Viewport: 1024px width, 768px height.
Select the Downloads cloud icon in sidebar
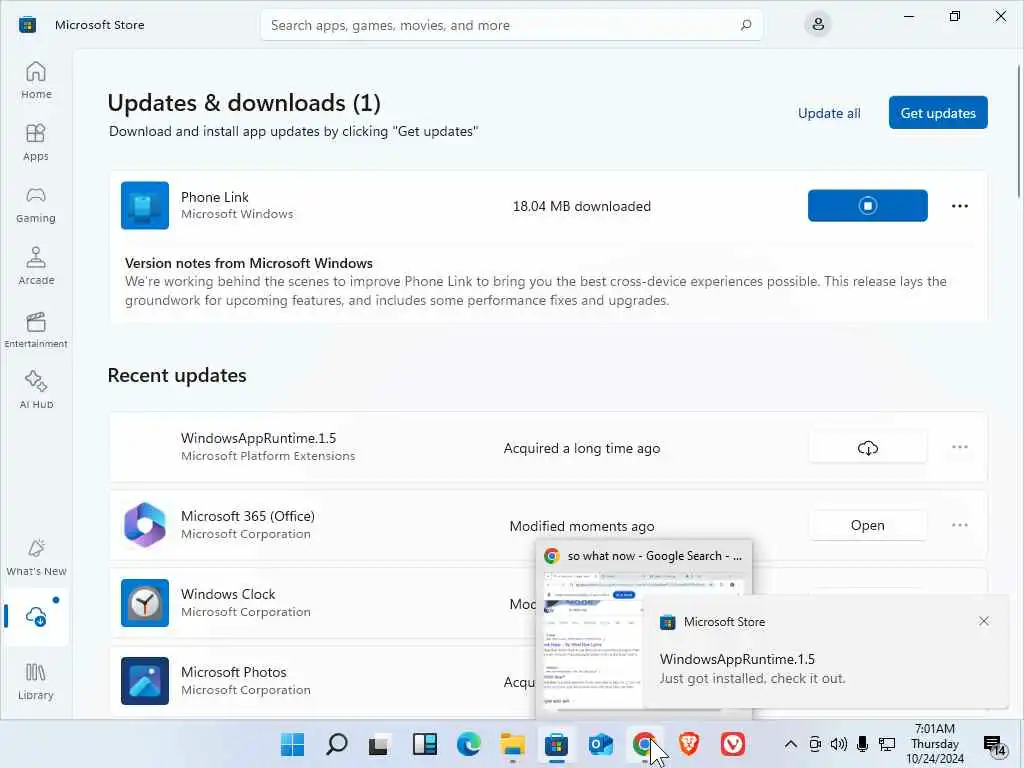36,616
